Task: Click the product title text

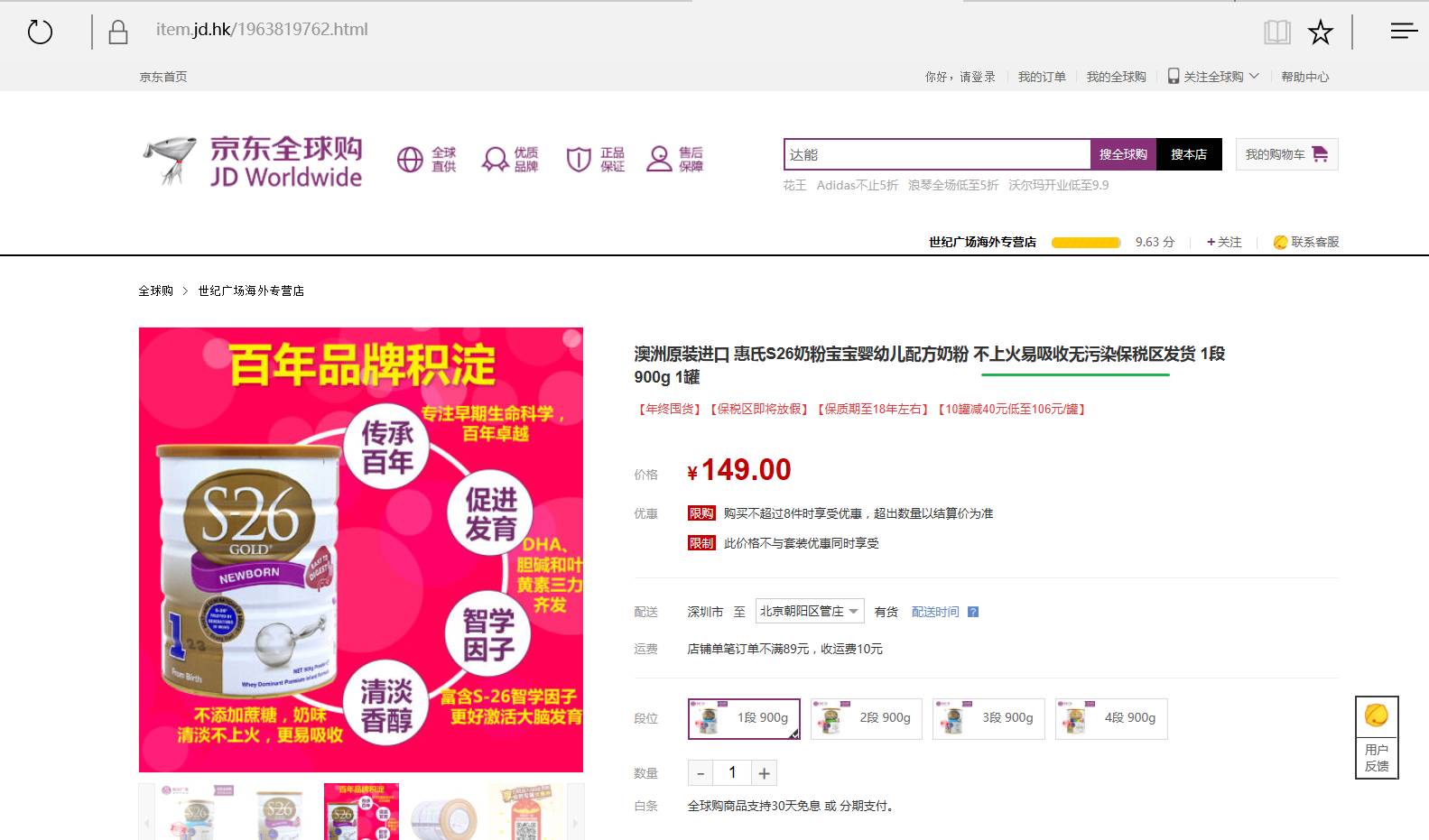Action: point(930,365)
